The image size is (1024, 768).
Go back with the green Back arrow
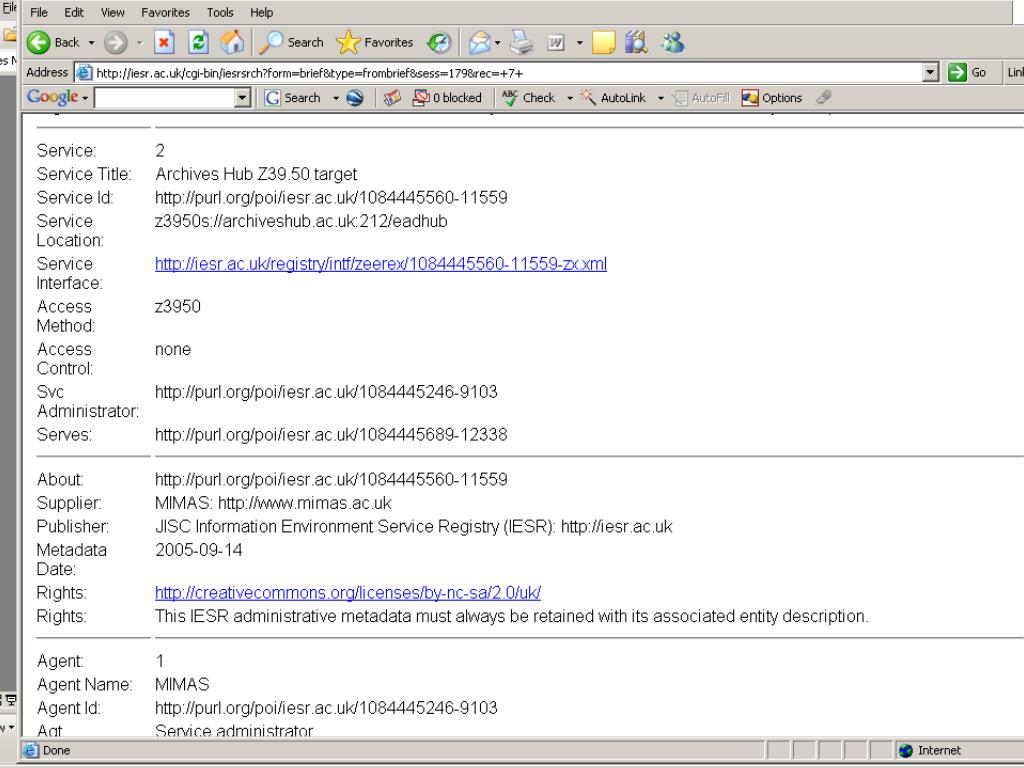[52, 43]
